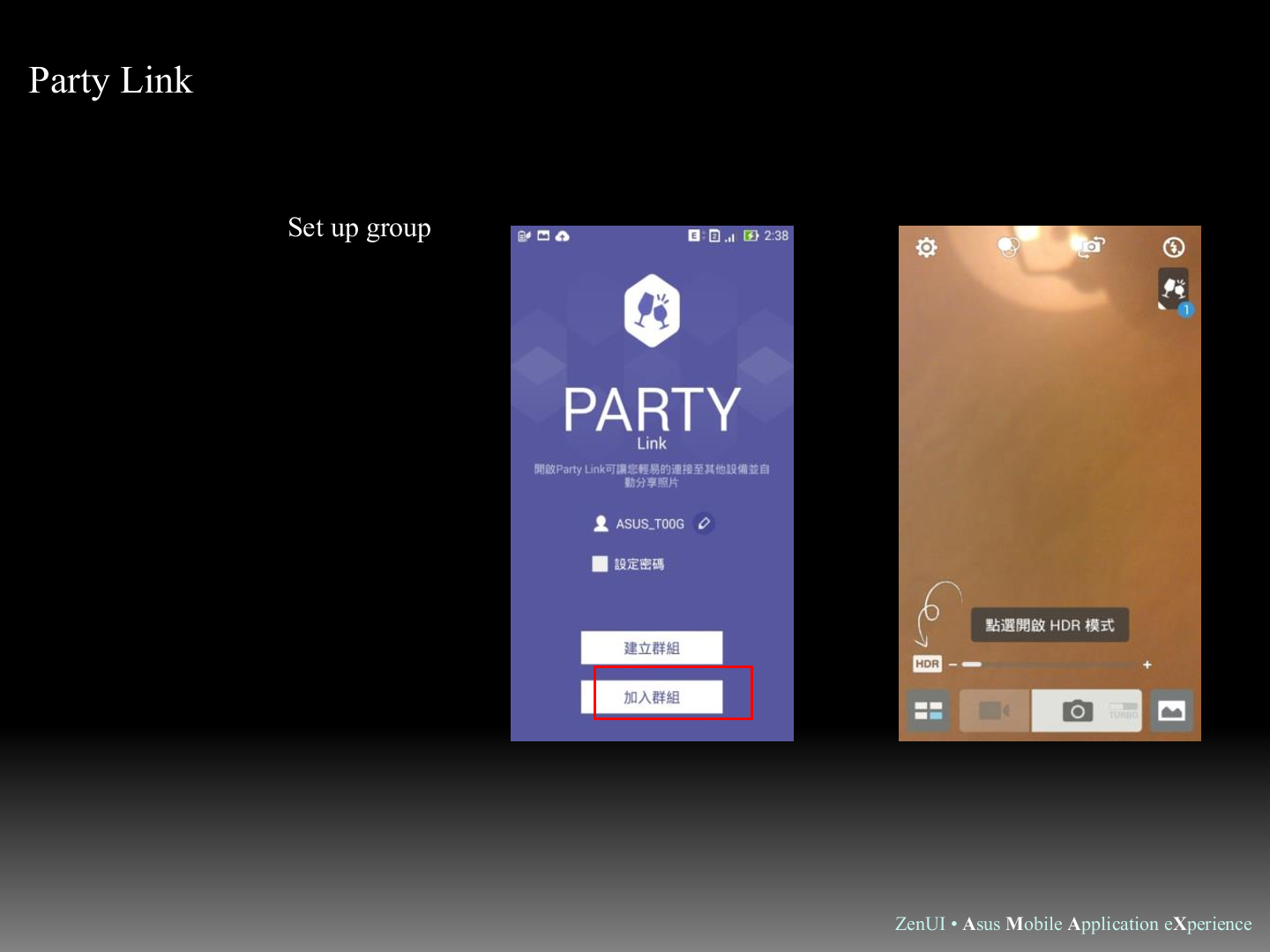The height and width of the screenshot is (952, 1270).
Task: Tap the ASUS_T00G device name
Action: pyautogui.click(x=650, y=524)
